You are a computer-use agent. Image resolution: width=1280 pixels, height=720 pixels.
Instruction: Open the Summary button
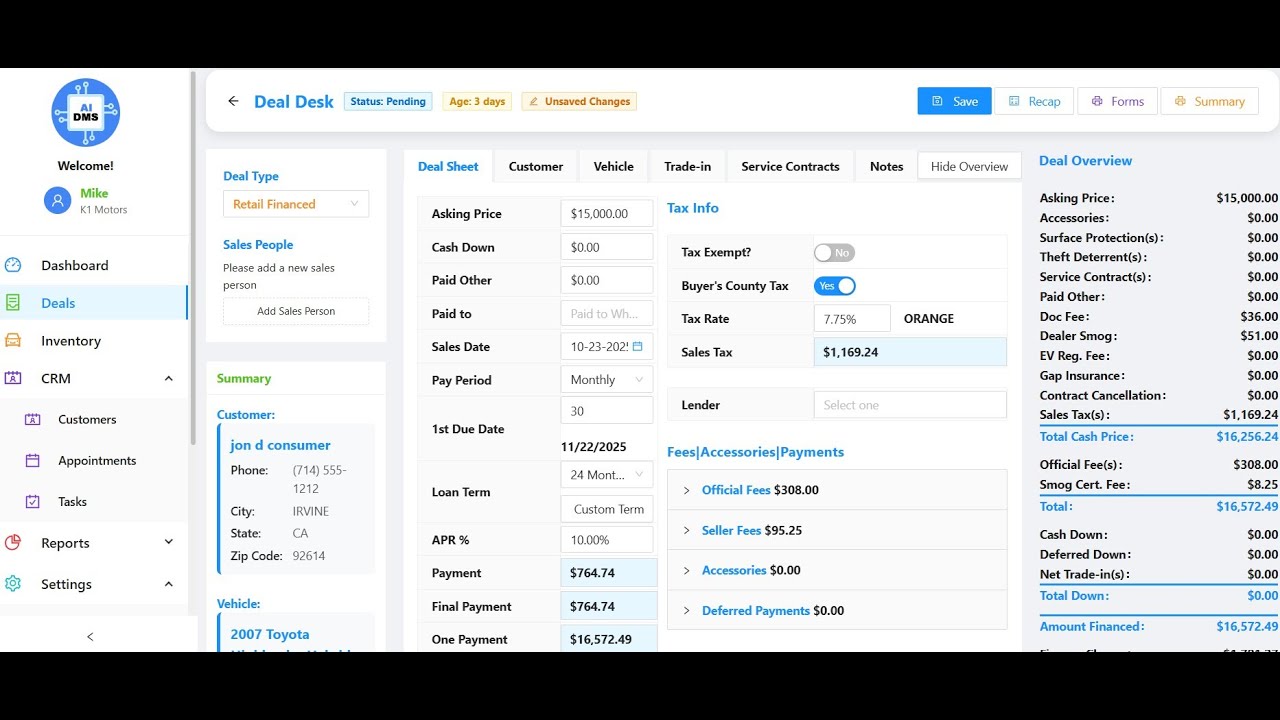(x=1209, y=101)
